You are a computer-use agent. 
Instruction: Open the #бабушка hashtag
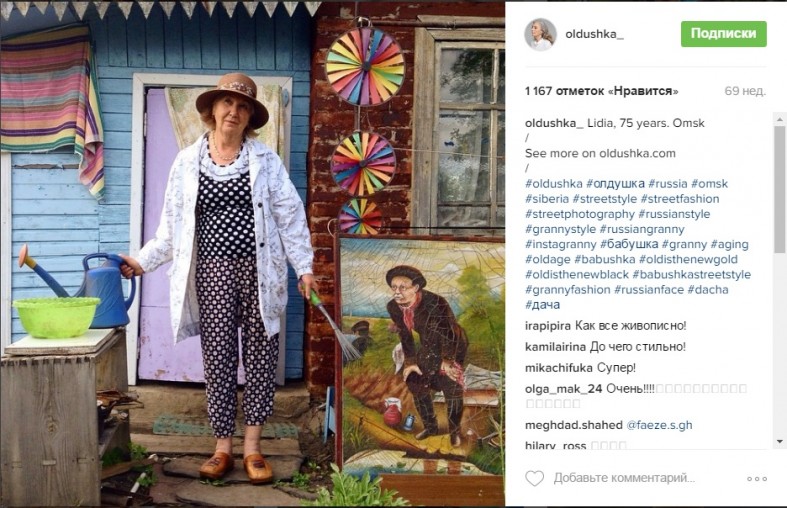pos(629,244)
